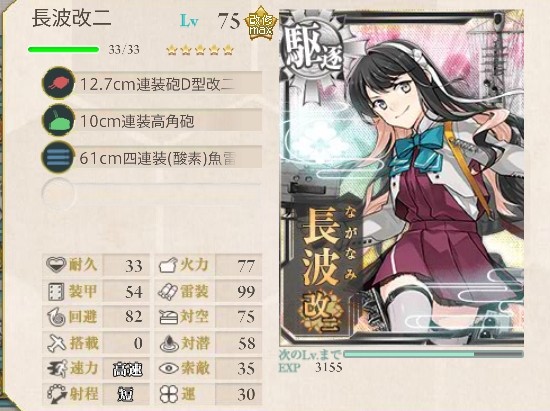Select the empty fourth equipment slot

(152, 194)
